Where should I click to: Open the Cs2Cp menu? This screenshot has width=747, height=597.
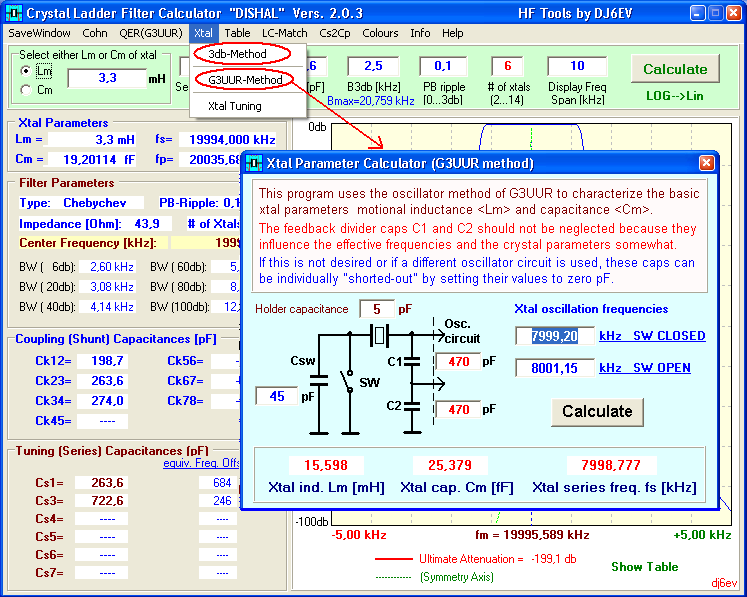335,33
